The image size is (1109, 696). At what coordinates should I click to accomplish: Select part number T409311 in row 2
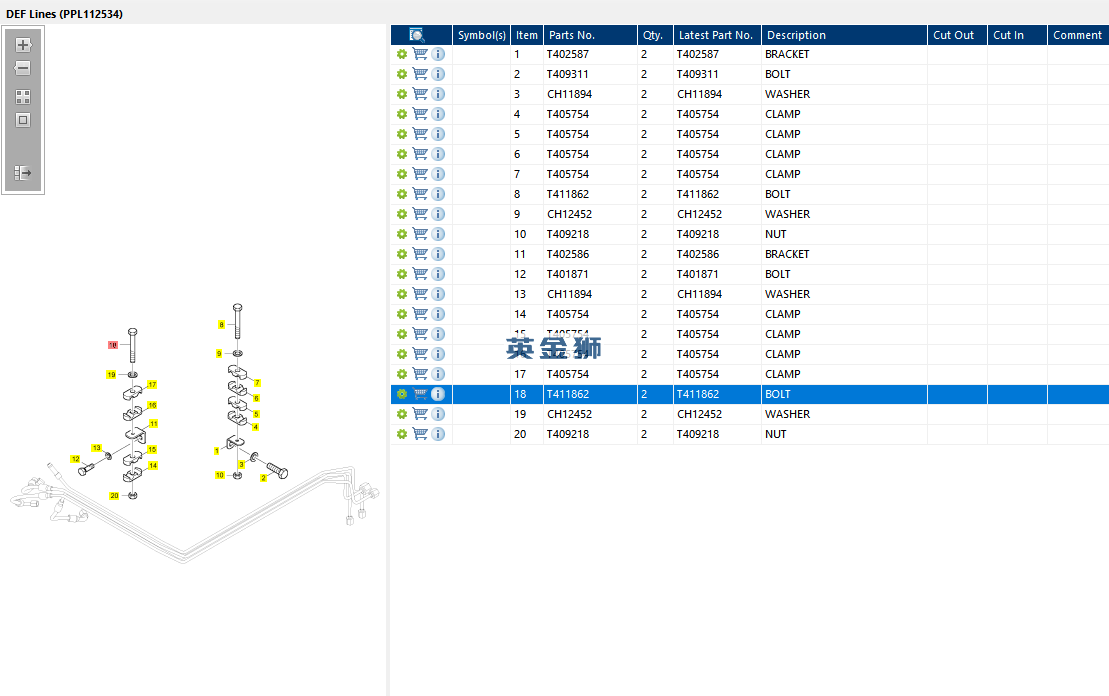[568, 74]
